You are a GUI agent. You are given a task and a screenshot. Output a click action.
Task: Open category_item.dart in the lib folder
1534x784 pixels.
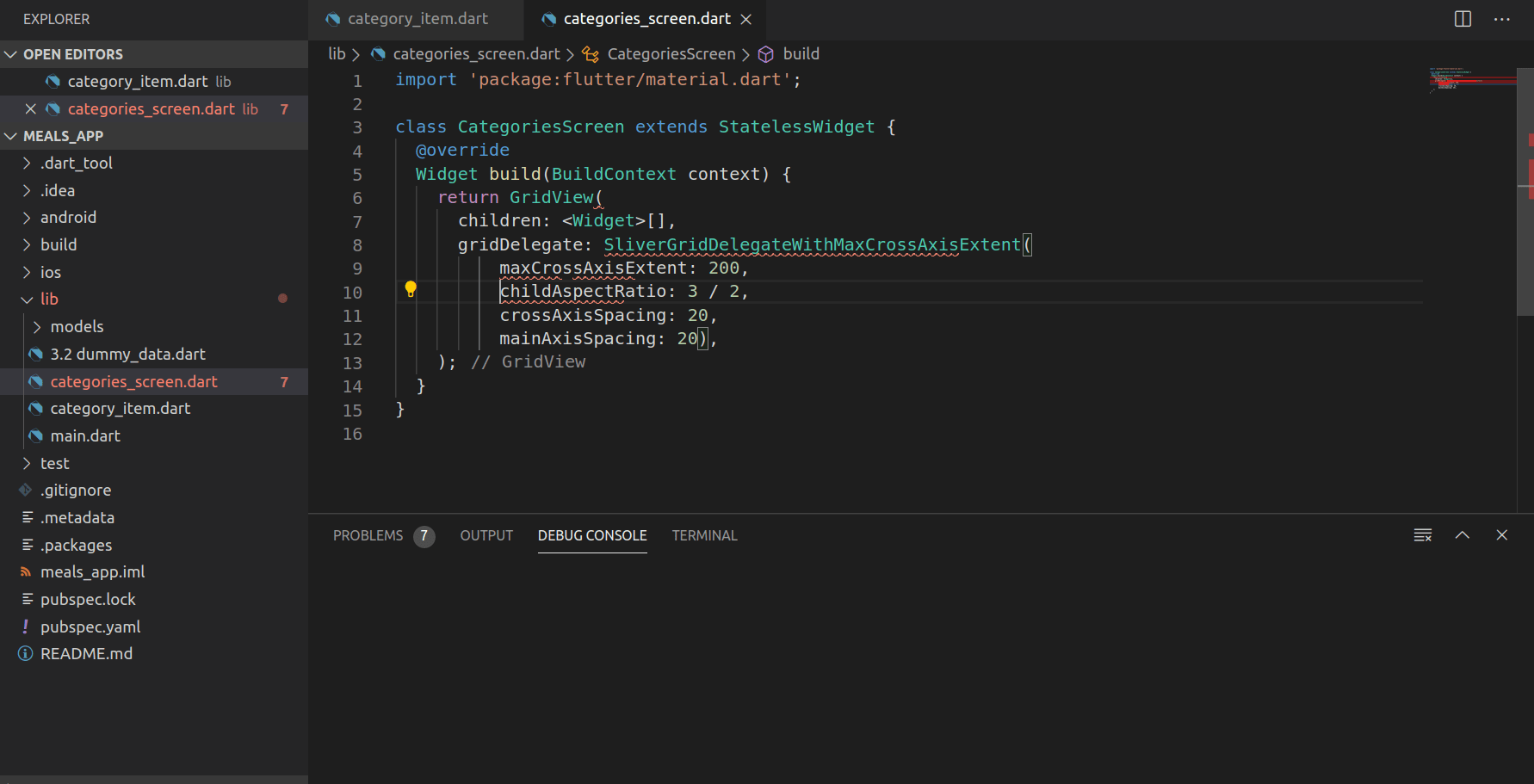pyautogui.click(x=154, y=408)
